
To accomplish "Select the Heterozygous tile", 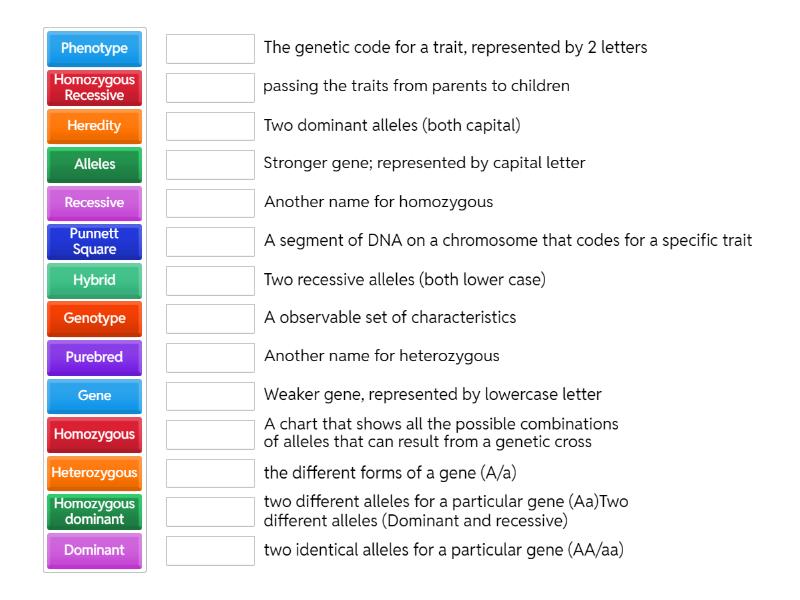I will 94,472.
